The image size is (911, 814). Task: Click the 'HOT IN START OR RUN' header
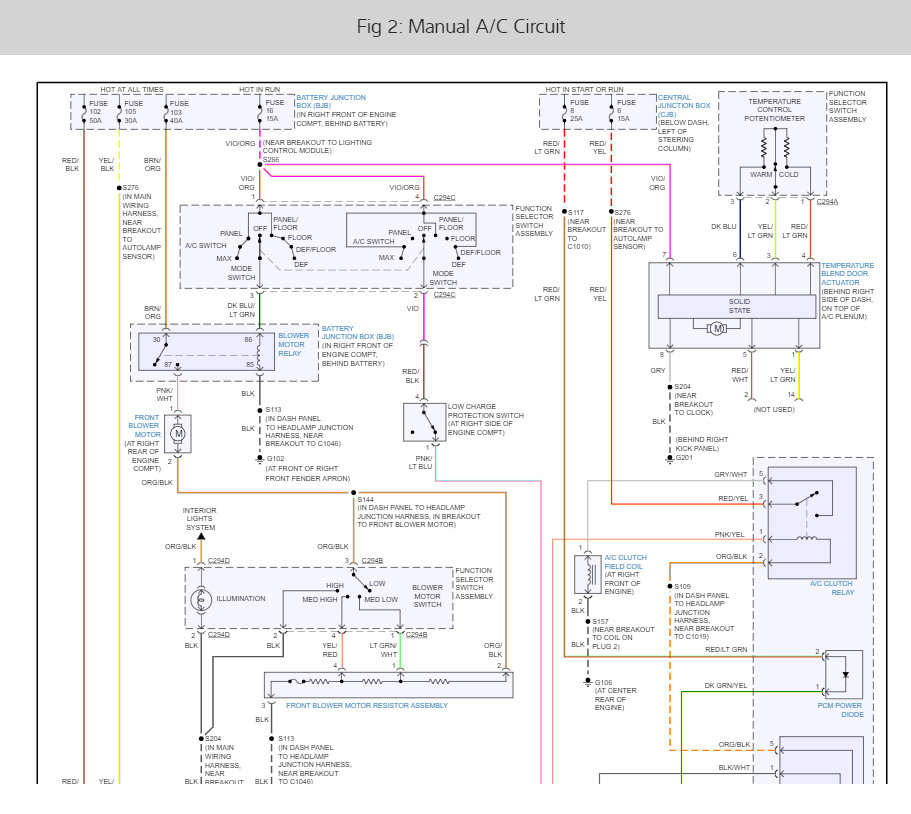click(x=584, y=89)
